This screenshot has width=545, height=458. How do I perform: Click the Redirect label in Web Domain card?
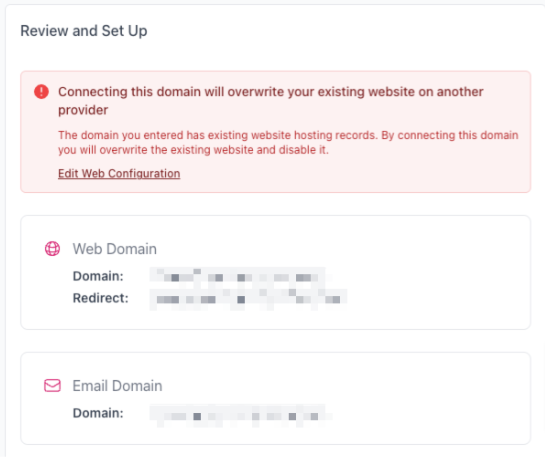coord(100,298)
